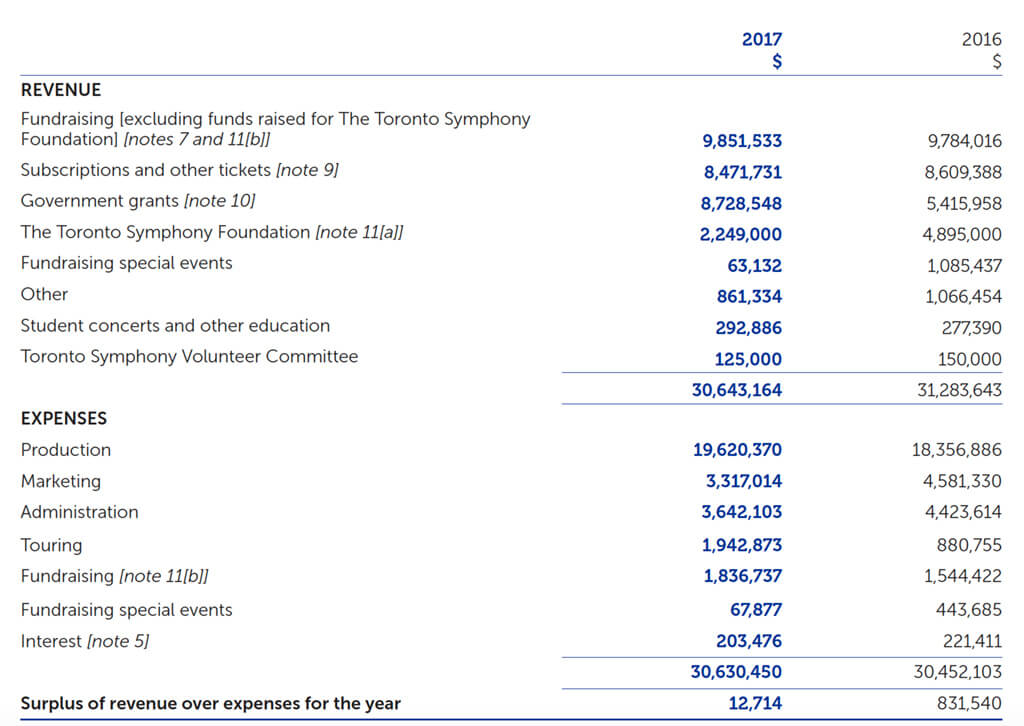Click Surplus of revenue over expenses label
This screenshot has height=726, width=1024.
[x=210, y=703]
